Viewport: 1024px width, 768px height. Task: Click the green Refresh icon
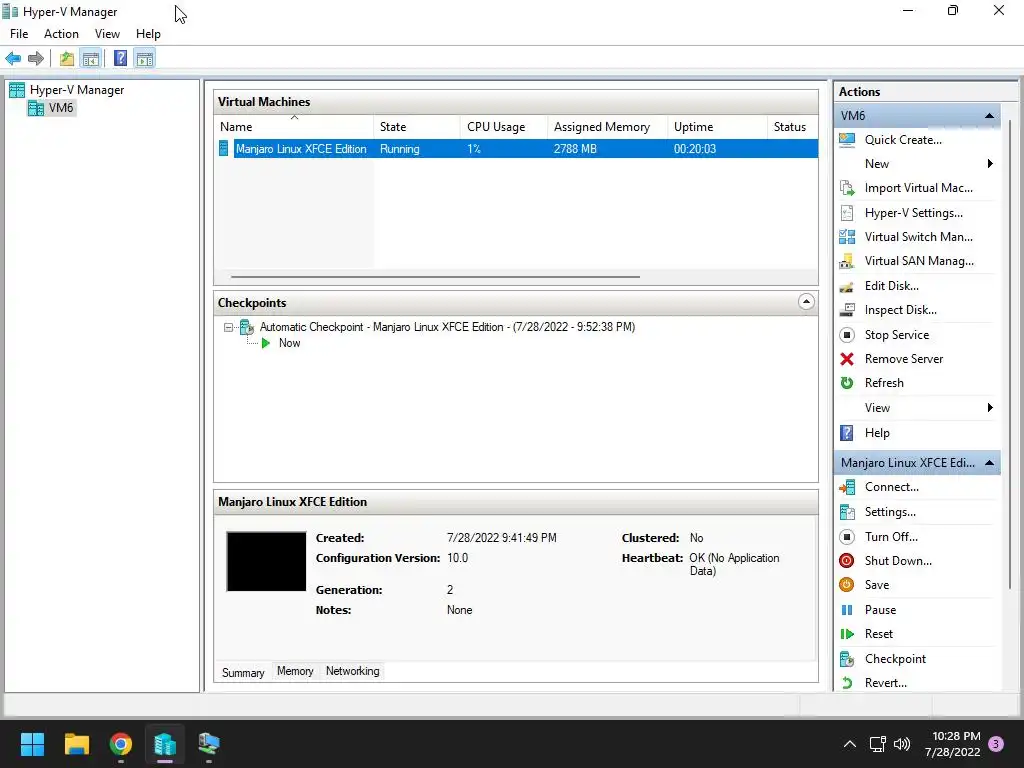[847, 383]
